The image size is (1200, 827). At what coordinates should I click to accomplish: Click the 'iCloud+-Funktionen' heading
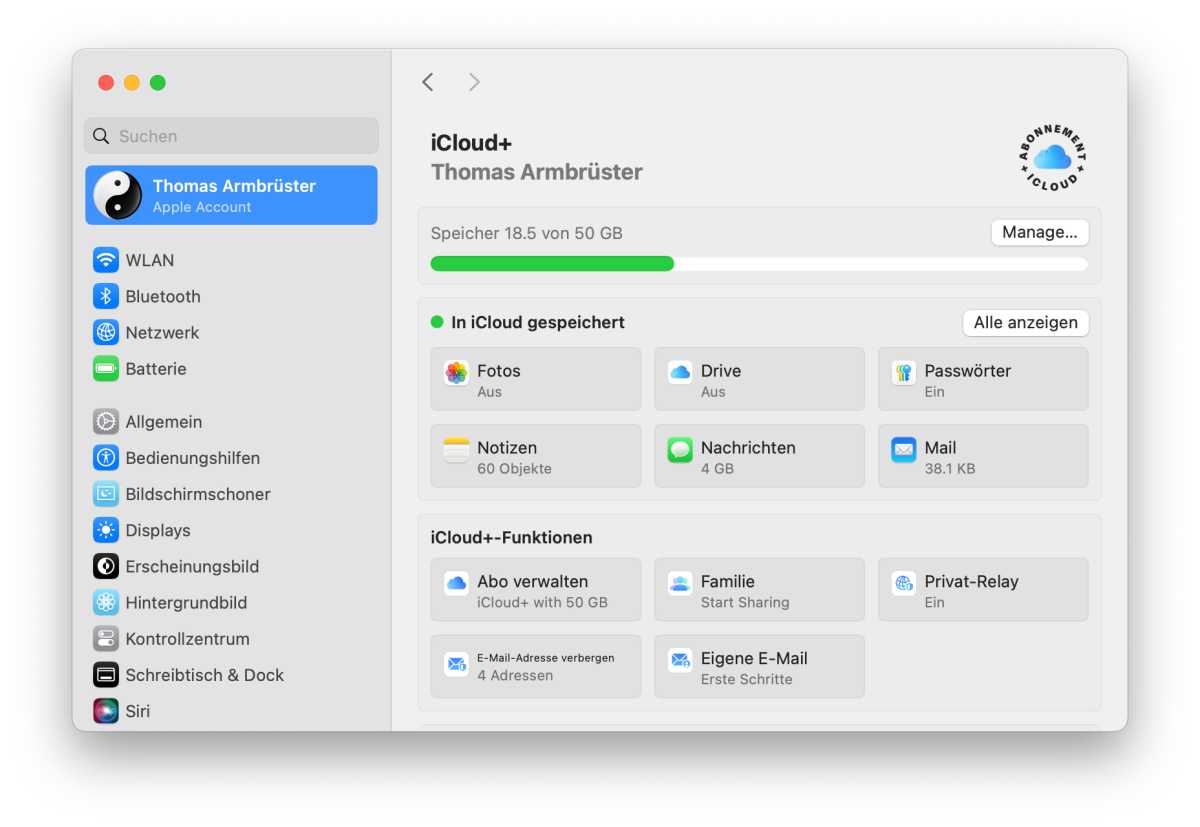(511, 537)
